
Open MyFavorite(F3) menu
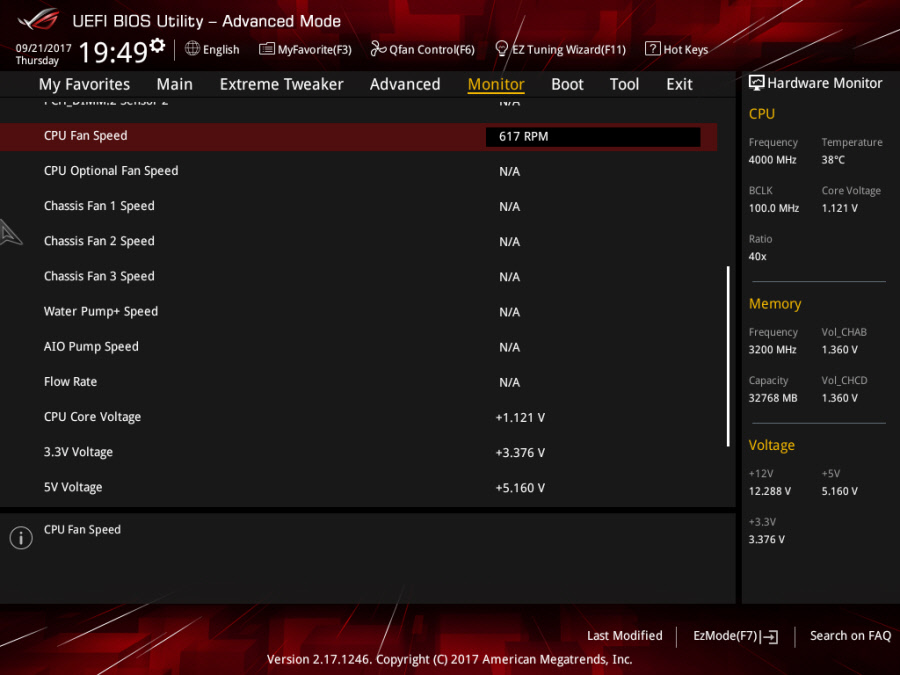305,49
